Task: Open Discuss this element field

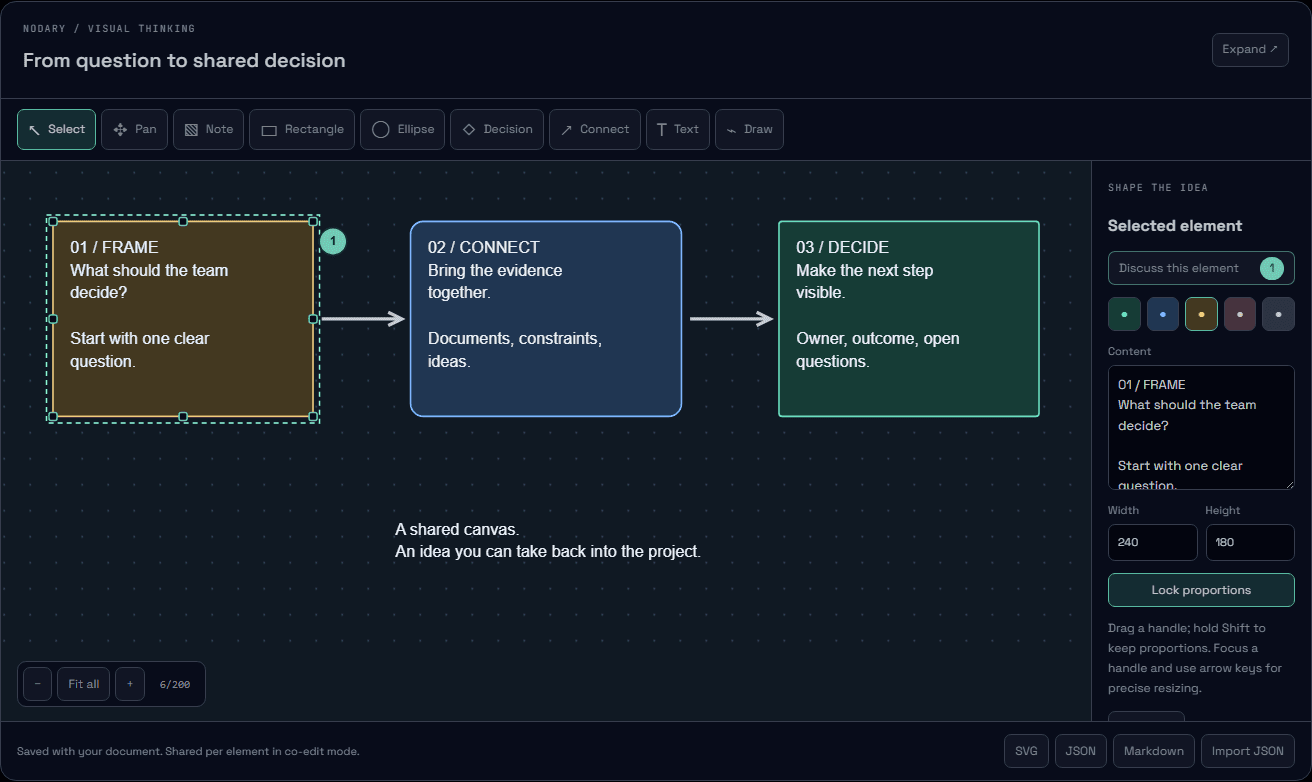Action: coord(1201,268)
